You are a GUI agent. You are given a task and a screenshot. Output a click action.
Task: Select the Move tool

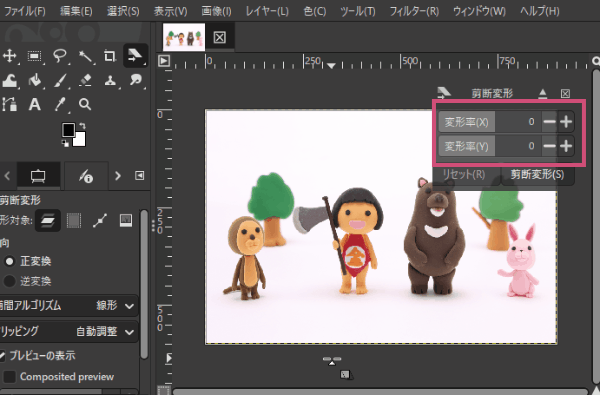[10, 56]
